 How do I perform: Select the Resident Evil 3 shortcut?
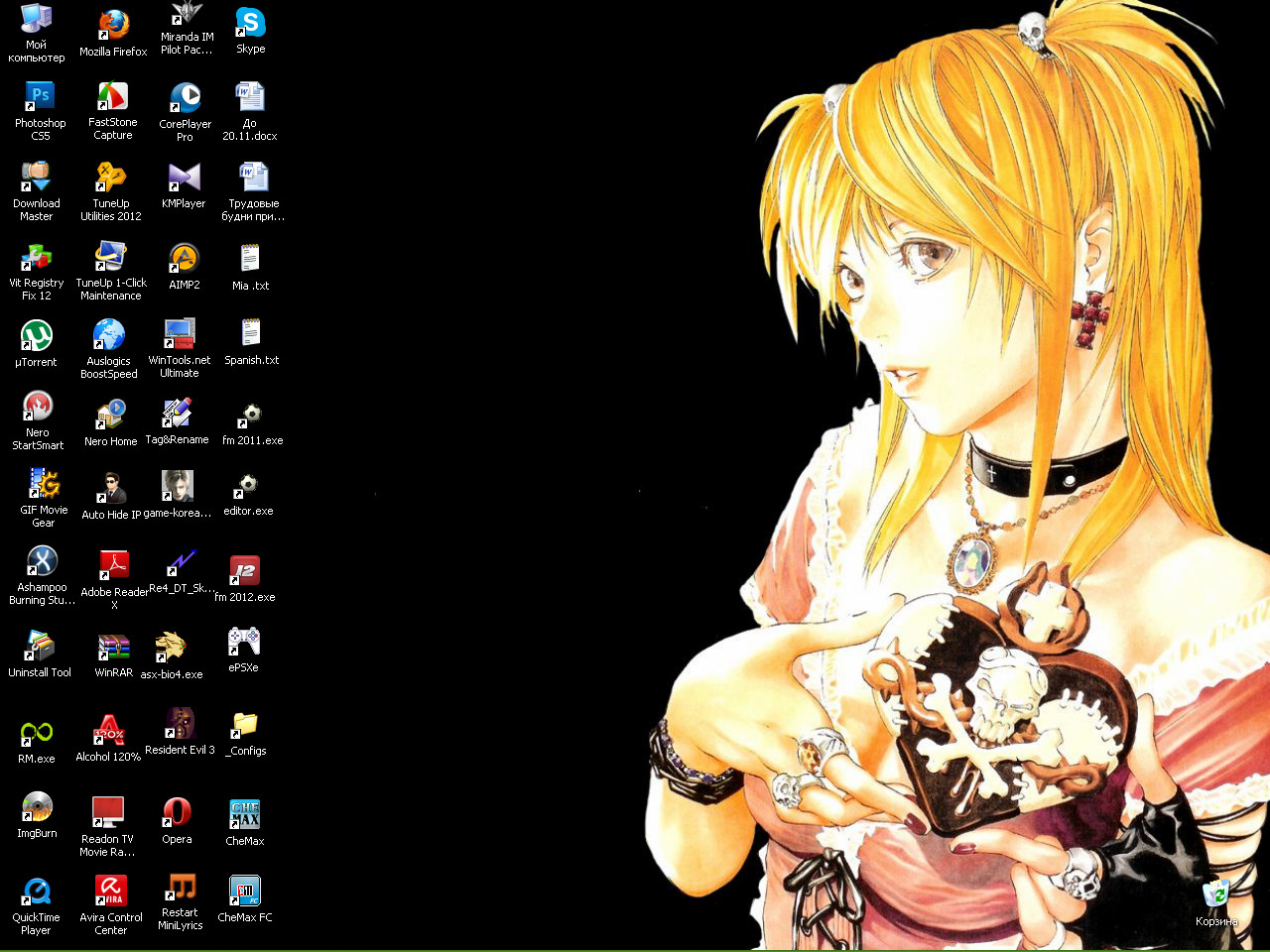(x=180, y=724)
